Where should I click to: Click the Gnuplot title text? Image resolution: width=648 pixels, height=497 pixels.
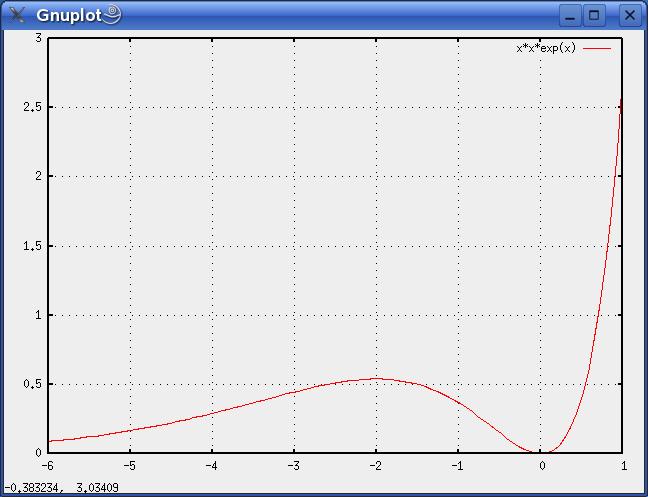coord(69,16)
